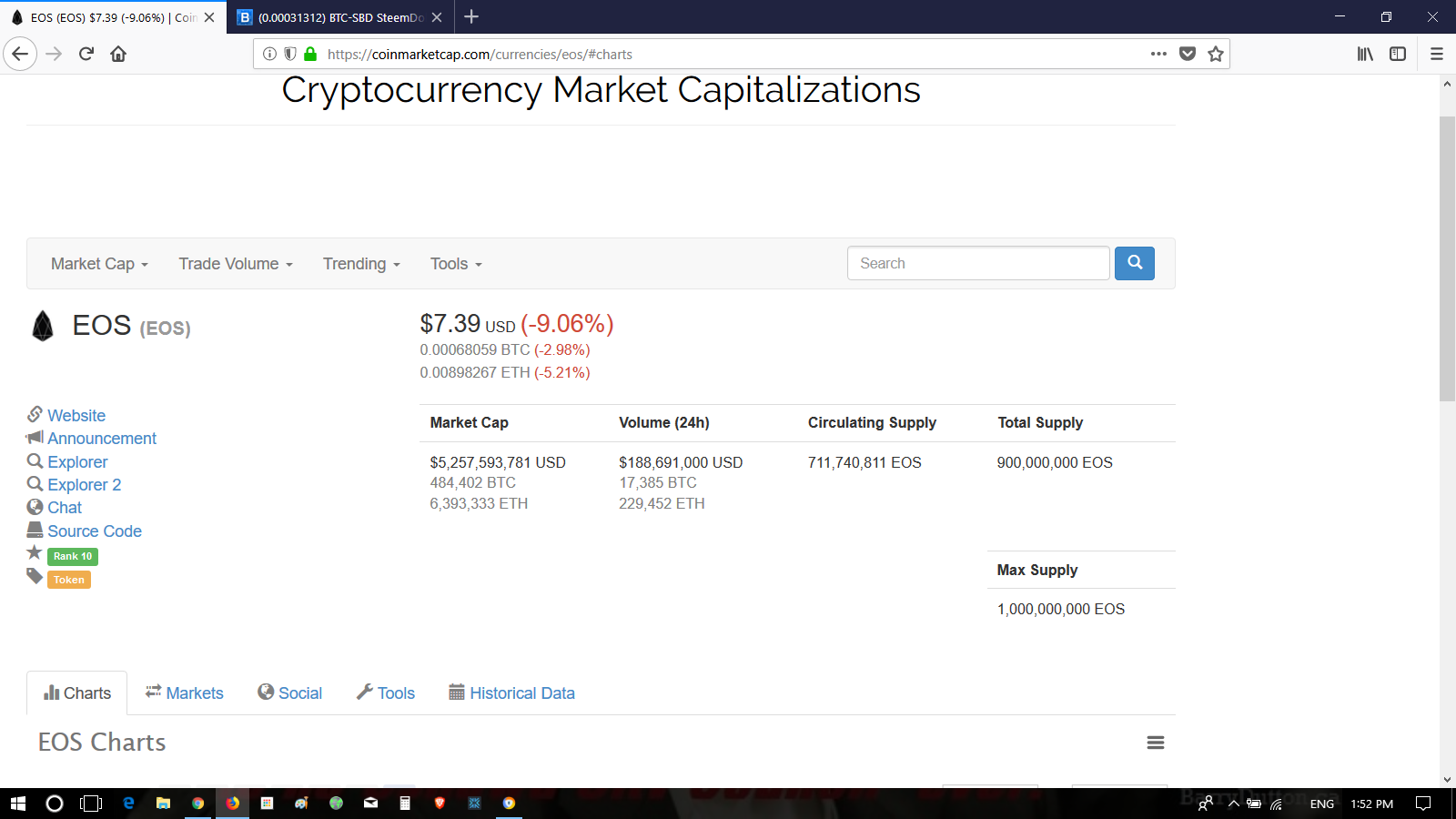1456x819 pixels.
Task: Open the Calculator taskbar icon
Action: [x=405, y=804]
